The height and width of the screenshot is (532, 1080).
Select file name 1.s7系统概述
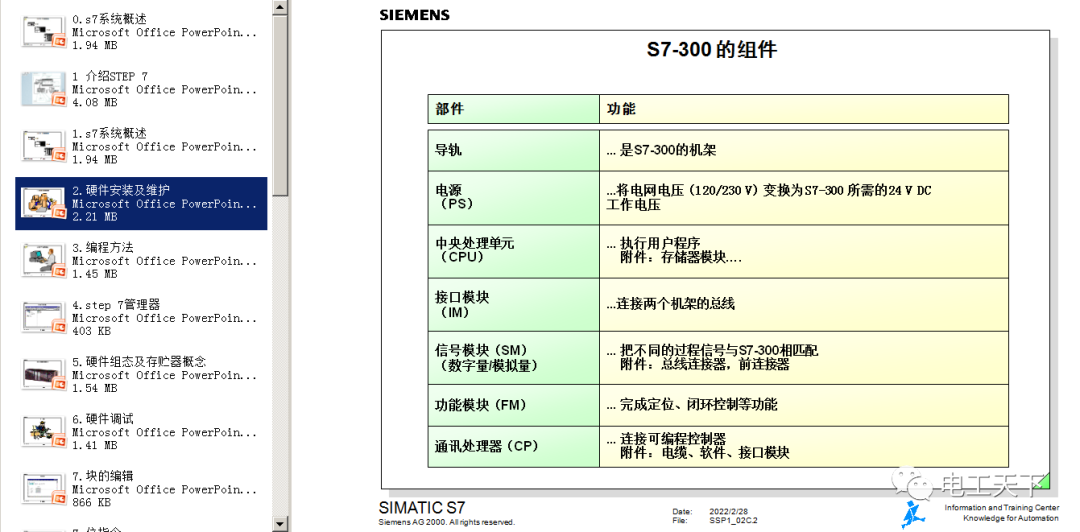tap(110, 134)
